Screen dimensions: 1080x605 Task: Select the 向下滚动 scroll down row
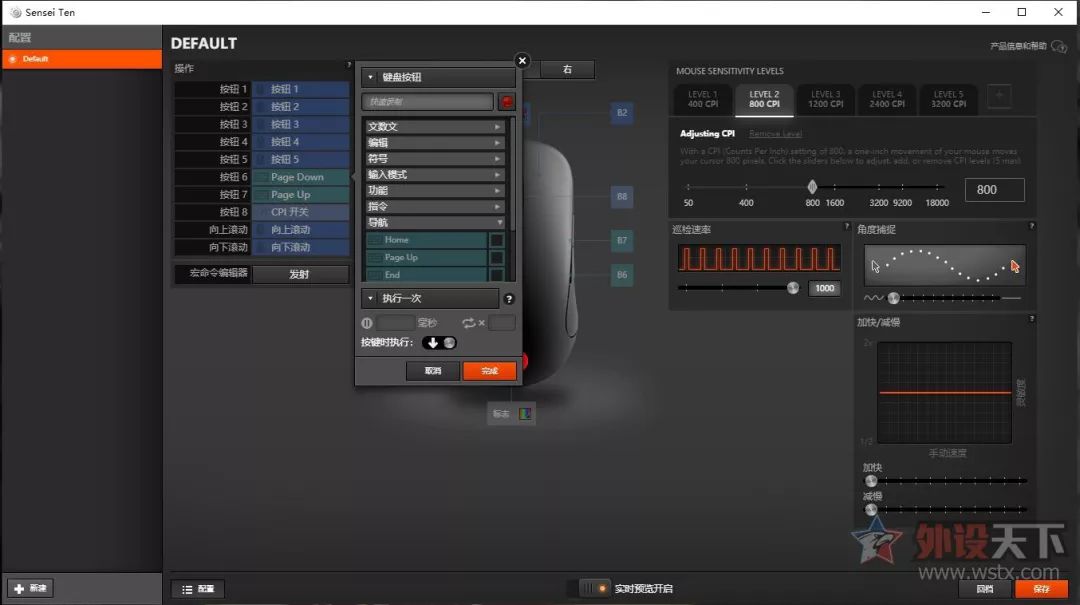pos(262,247)
